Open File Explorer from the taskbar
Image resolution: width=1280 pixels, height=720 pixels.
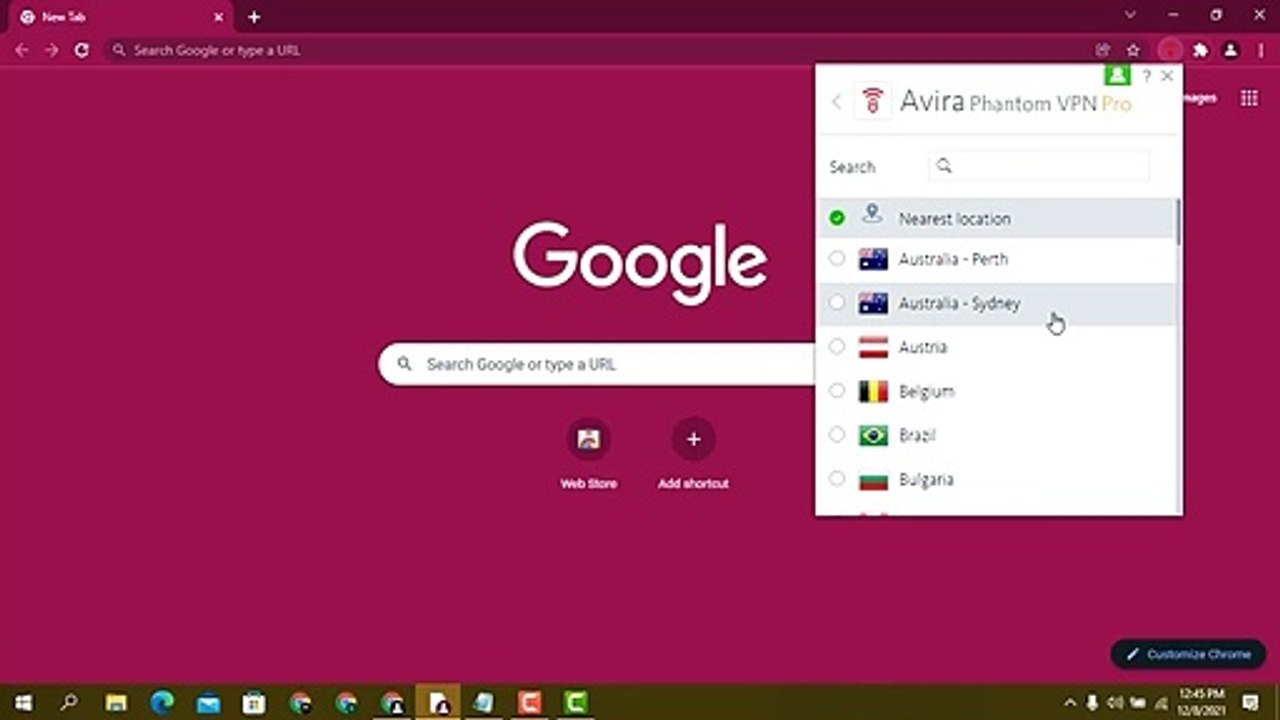[116, 702]
